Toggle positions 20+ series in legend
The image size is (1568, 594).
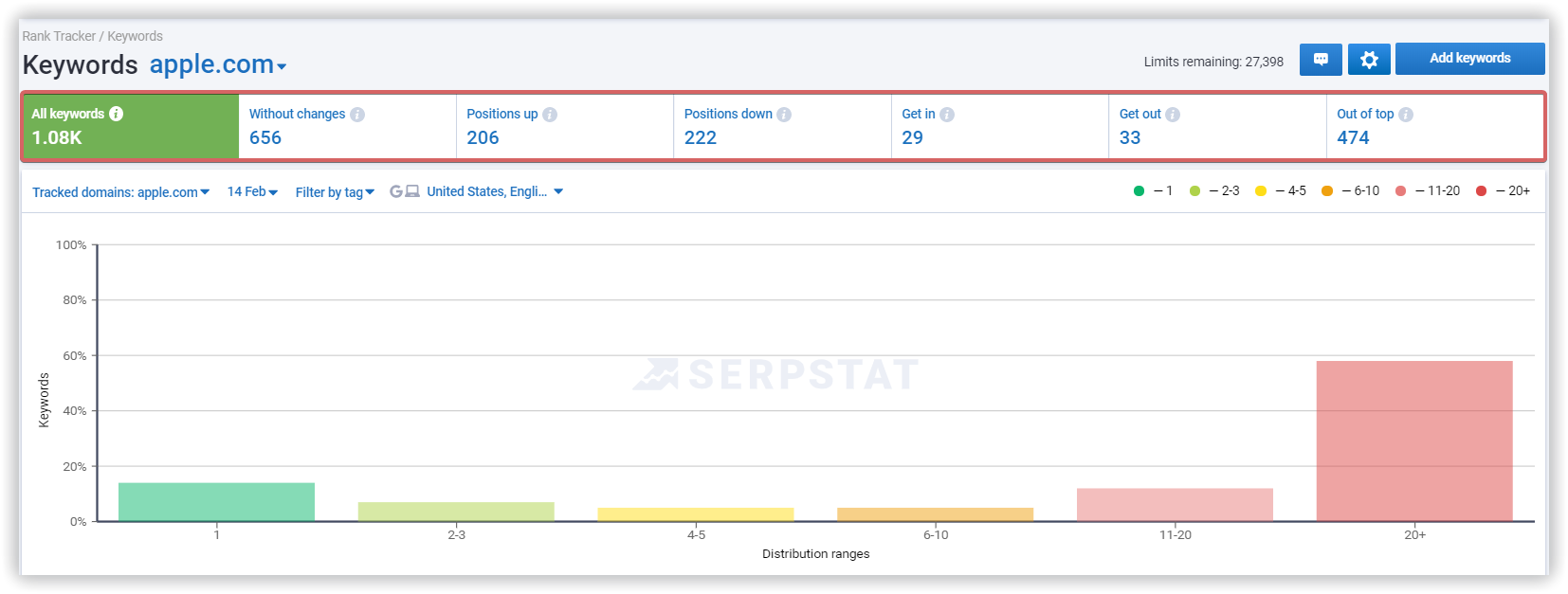1503,190
